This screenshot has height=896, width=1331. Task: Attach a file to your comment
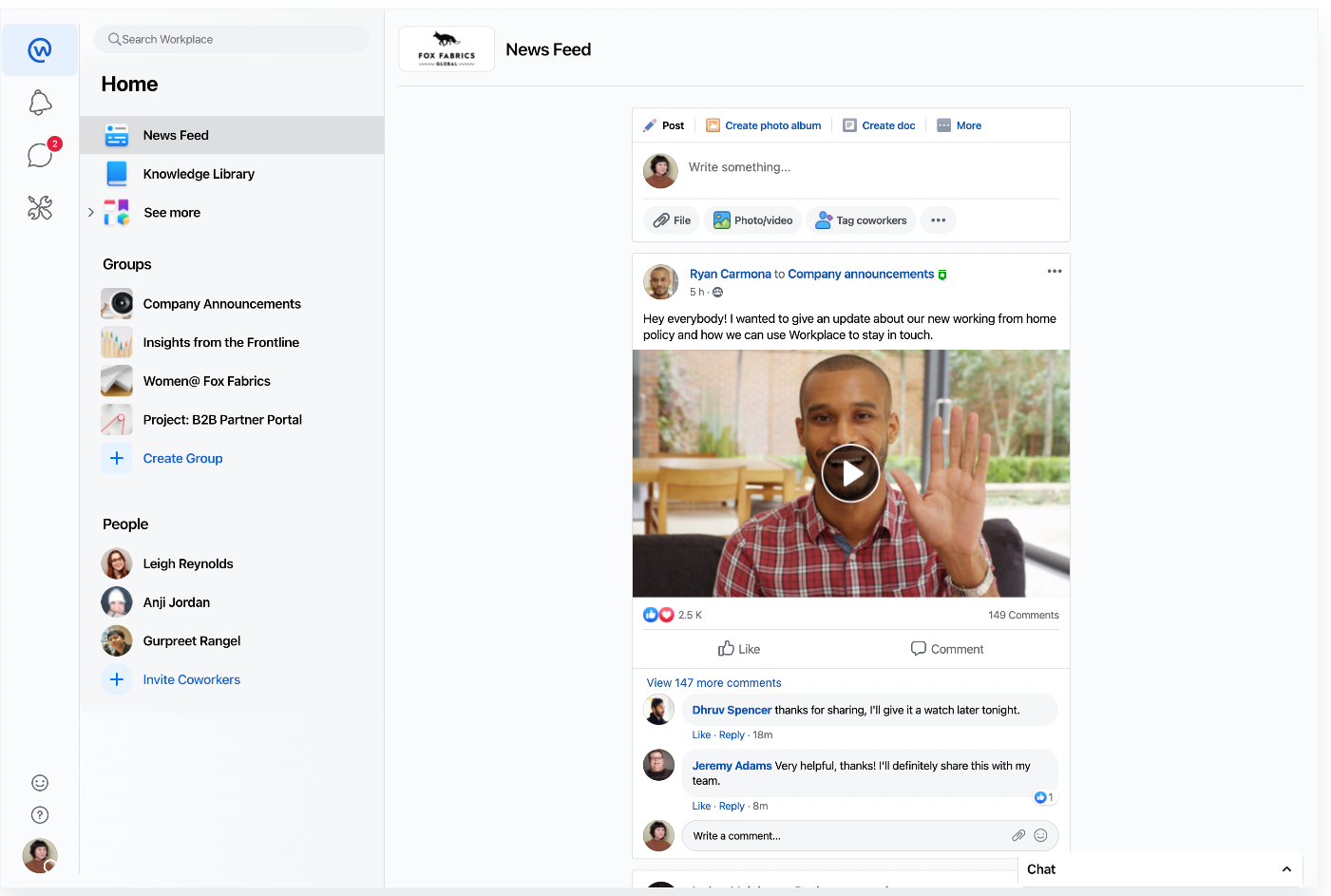pos(1018,835)
